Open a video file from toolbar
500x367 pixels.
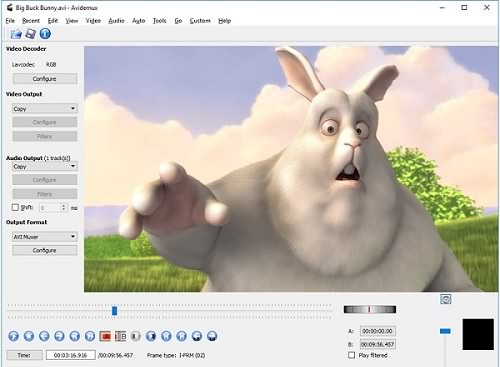tap(16, 34)
